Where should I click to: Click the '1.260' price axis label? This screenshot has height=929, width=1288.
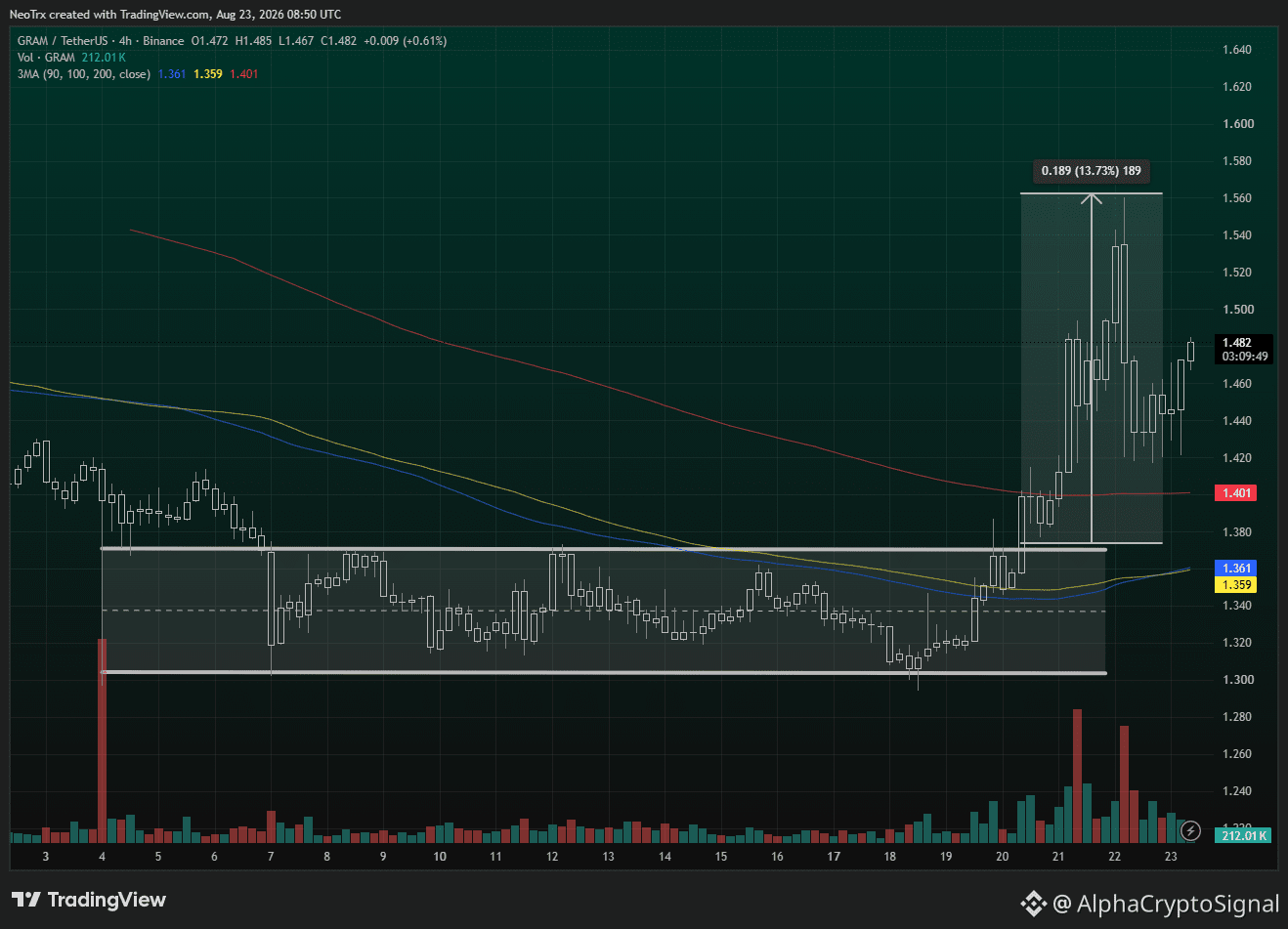click(x=1237, y=754)
